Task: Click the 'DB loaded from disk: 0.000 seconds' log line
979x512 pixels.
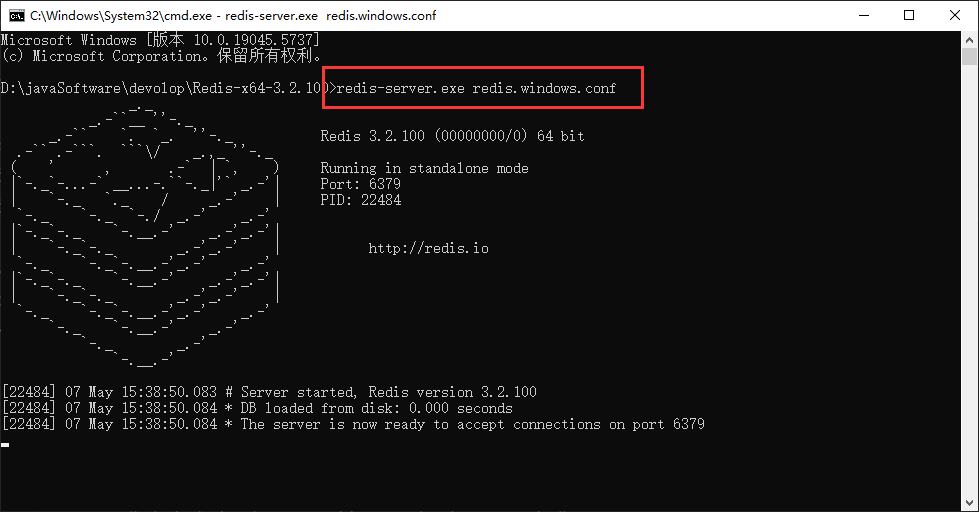Action: click(257, 408)
